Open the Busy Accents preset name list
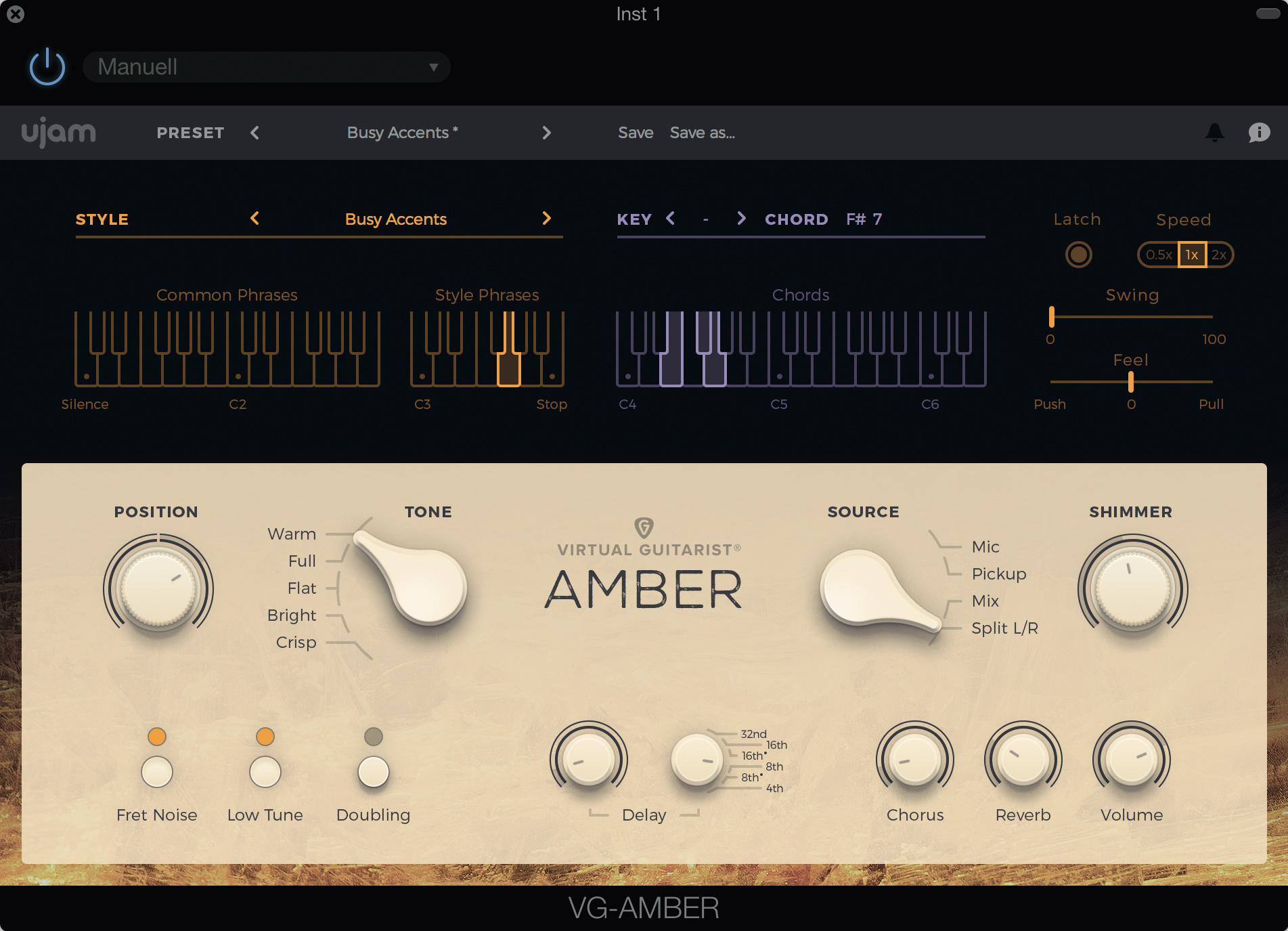Image resolution: width=1288 pixels, height=931 pixels. click(402, 133)
